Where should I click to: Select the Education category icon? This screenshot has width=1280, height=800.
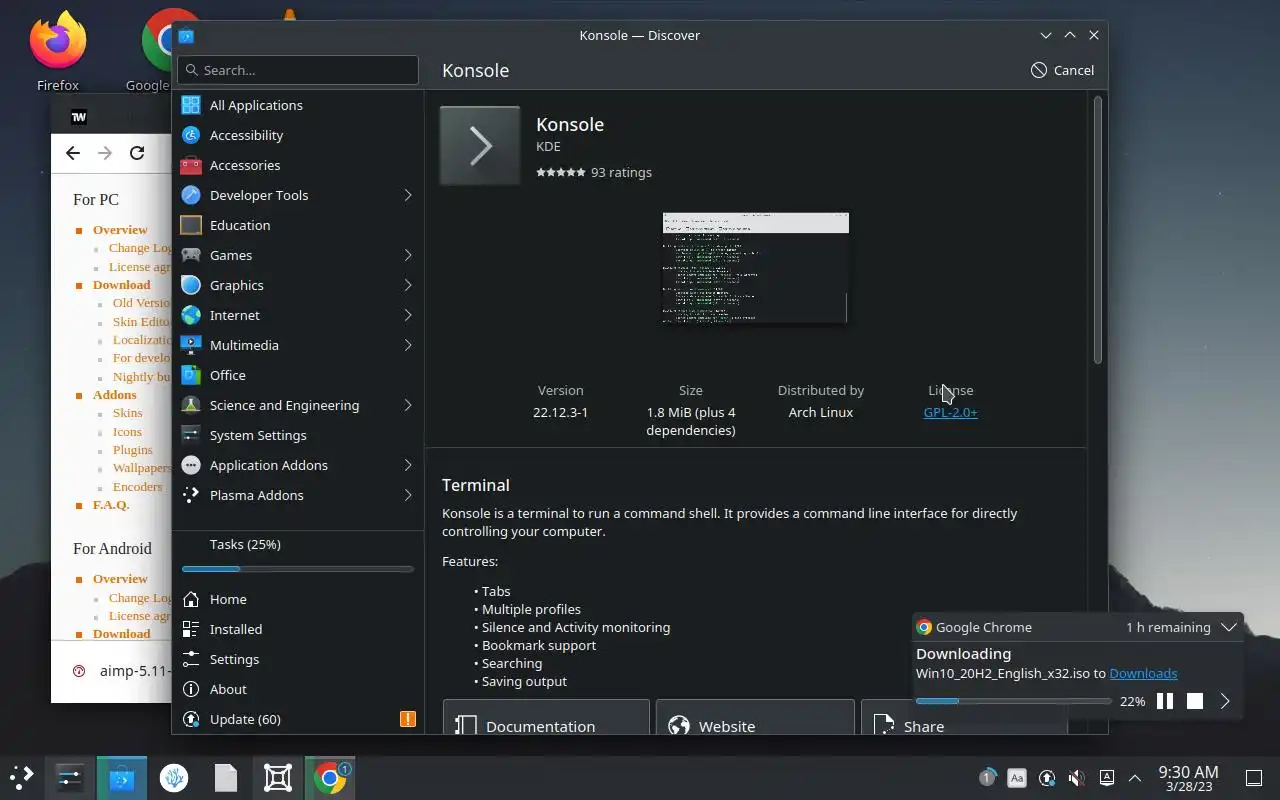tap(191, 225)
